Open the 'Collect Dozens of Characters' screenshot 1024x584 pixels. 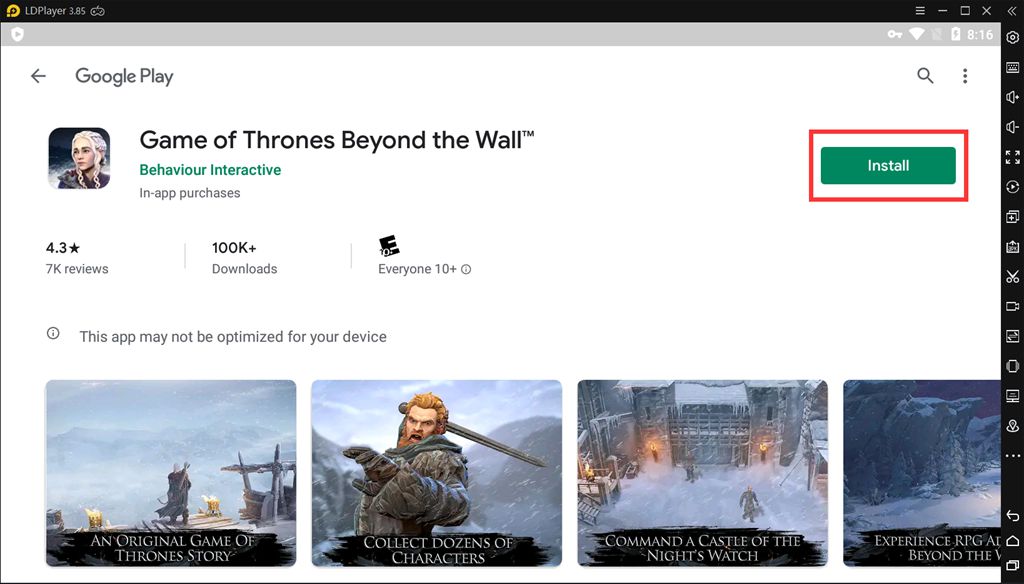coord(436,473)
